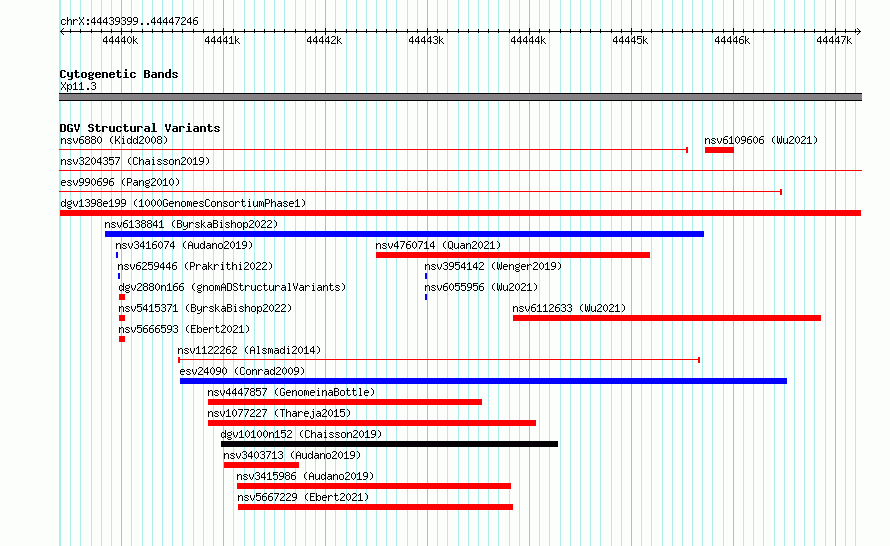Select the esv24090 (Conrad2009) blue bar

[484, 381]
